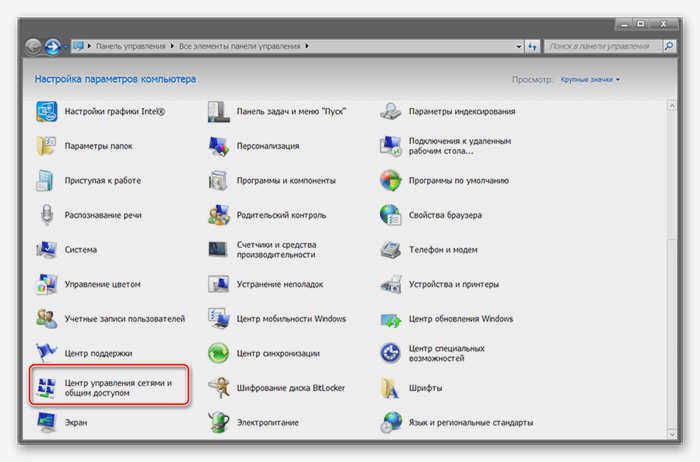700x462 pixels.
Task: Expand the arrow after 'Все элементы панели управления'
Action: pyautogui.click(x=307, y=46)
